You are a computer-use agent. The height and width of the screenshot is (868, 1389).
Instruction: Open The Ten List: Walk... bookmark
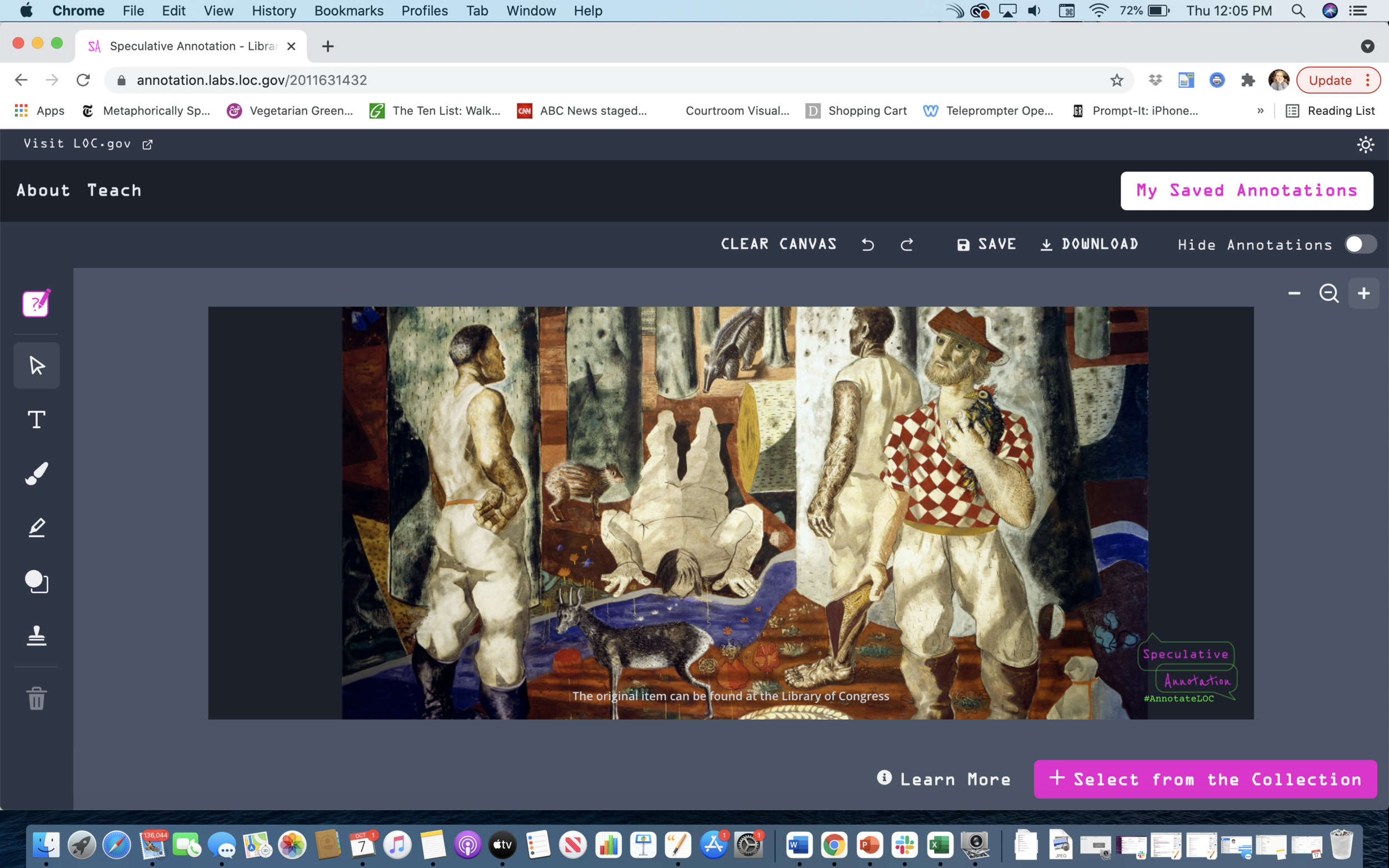434,111
